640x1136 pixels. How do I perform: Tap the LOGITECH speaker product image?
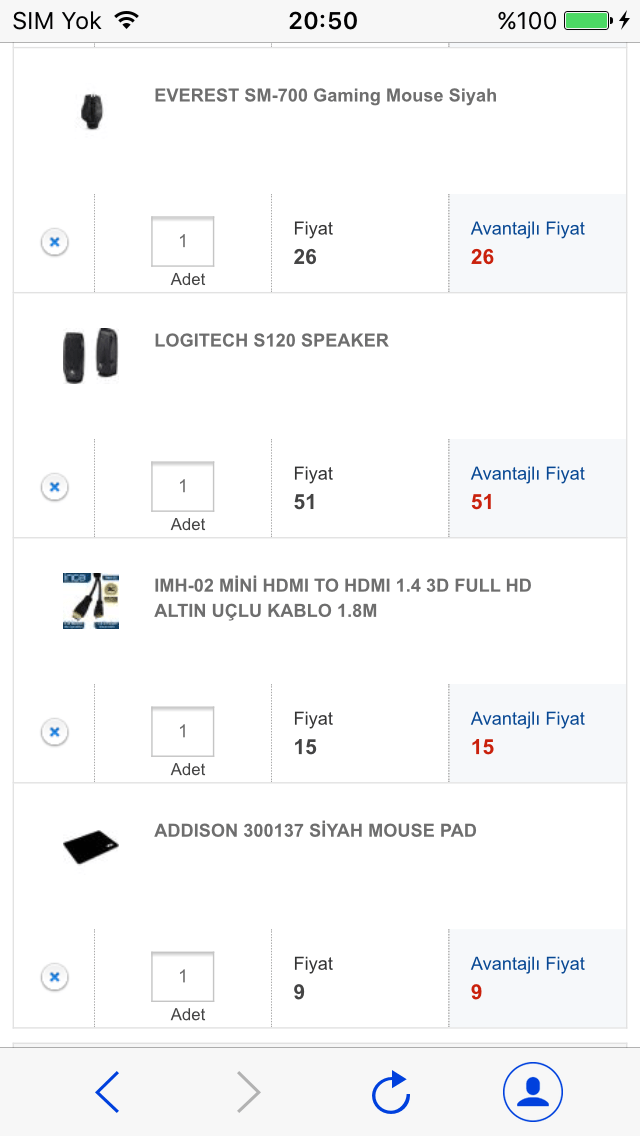[x=91, y=355]
